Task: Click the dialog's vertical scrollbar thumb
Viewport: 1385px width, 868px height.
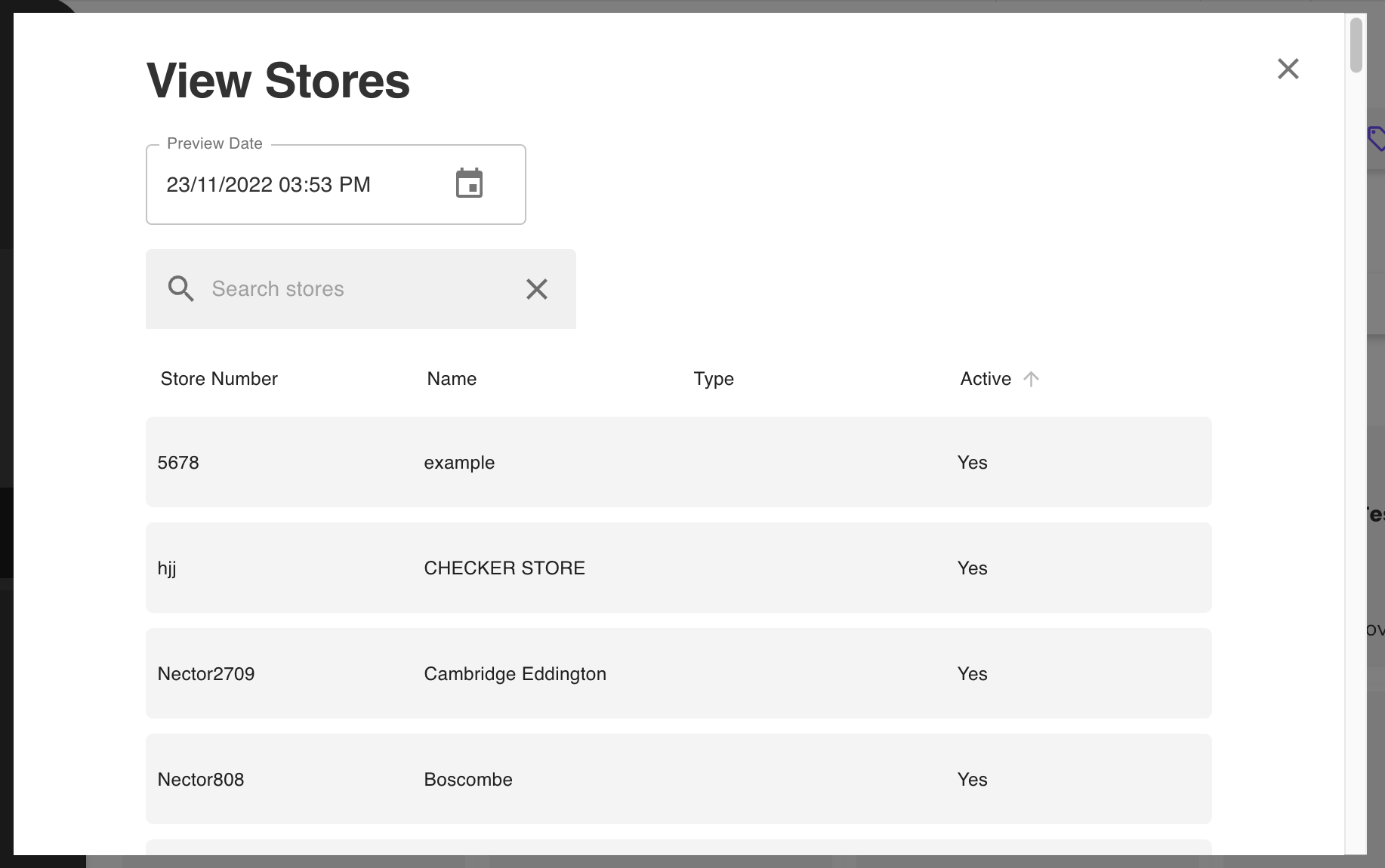Action: click(x=1356, y=45)
